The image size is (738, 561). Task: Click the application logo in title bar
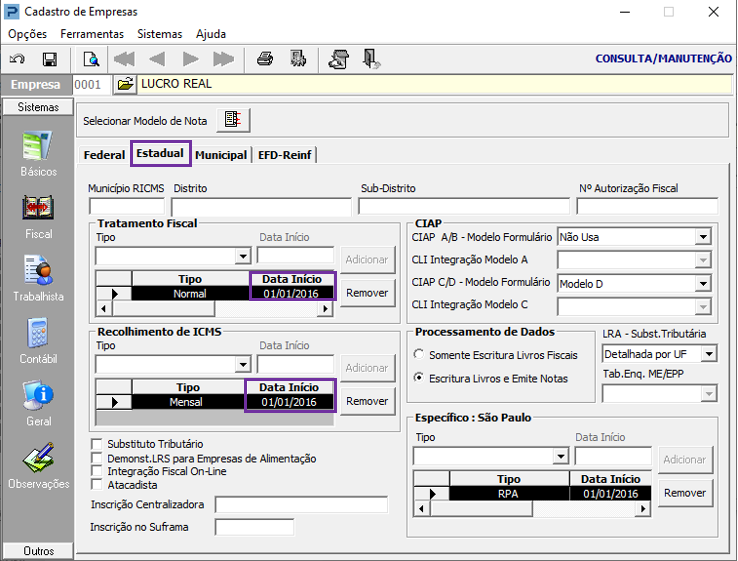click(12, 11)
